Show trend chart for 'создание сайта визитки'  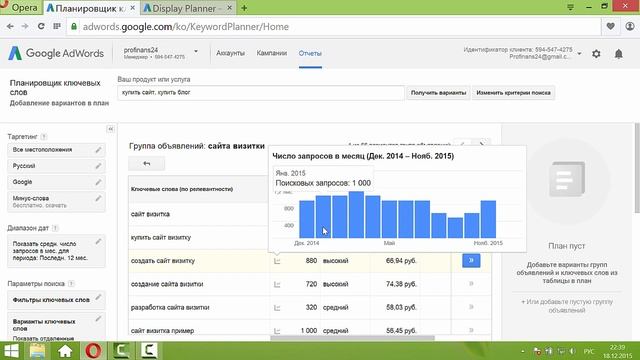pyautogui.click(x=277, y=284)
